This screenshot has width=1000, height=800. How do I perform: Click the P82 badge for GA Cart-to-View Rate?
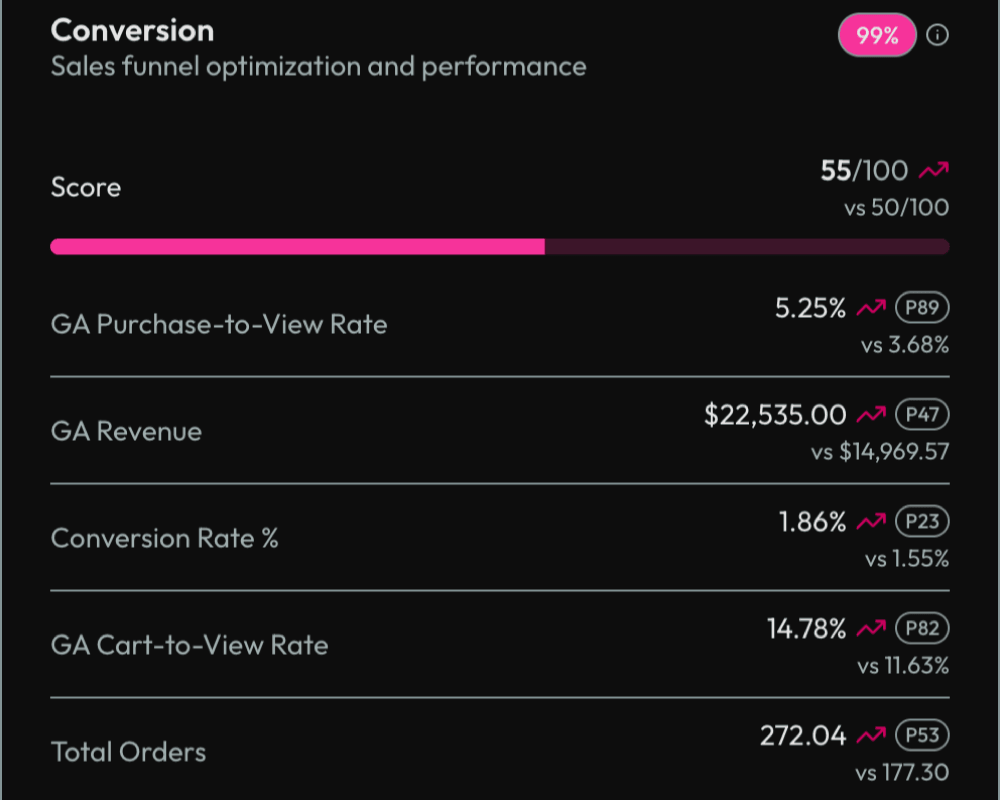tap(923, 628)
